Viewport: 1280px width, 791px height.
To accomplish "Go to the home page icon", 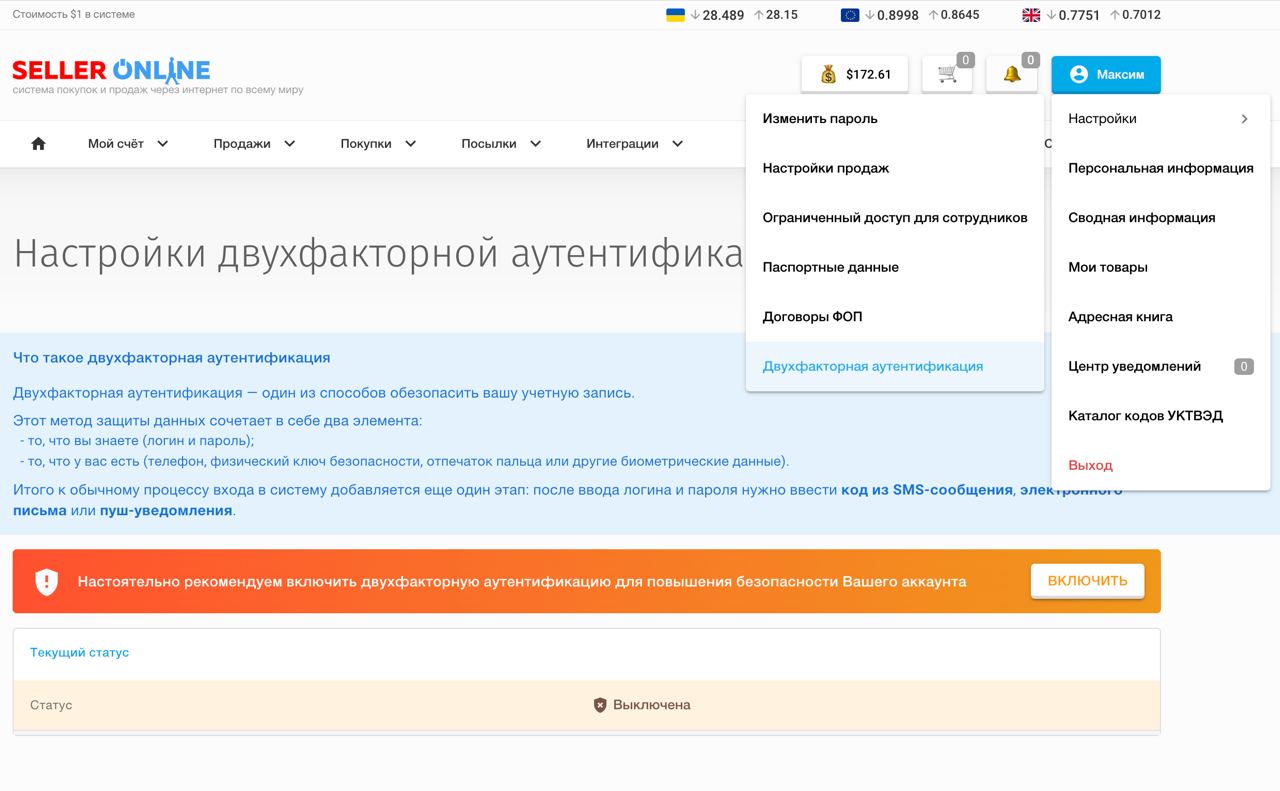I will [x=38, y=143].
